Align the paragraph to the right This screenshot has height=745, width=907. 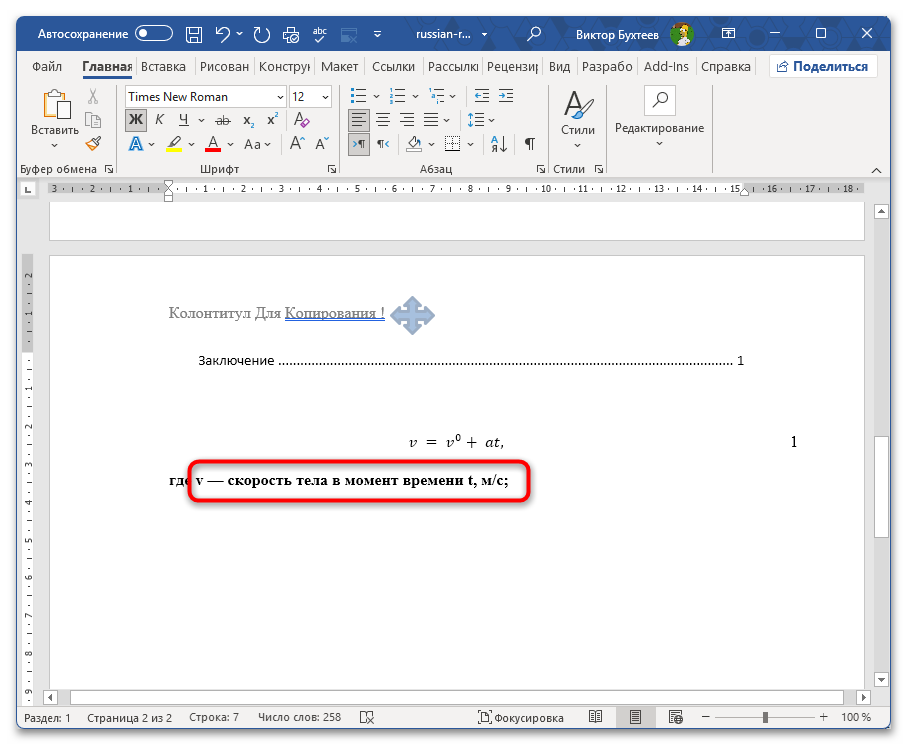click(407, 120)
